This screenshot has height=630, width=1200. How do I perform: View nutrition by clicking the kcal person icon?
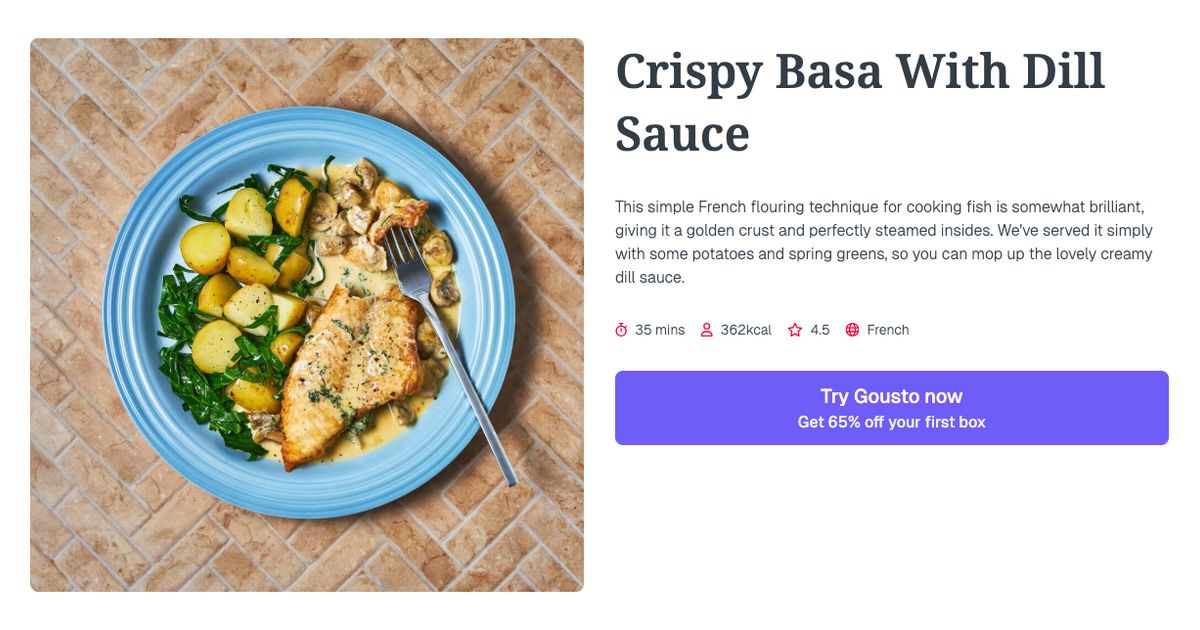(x=708, y=329)
